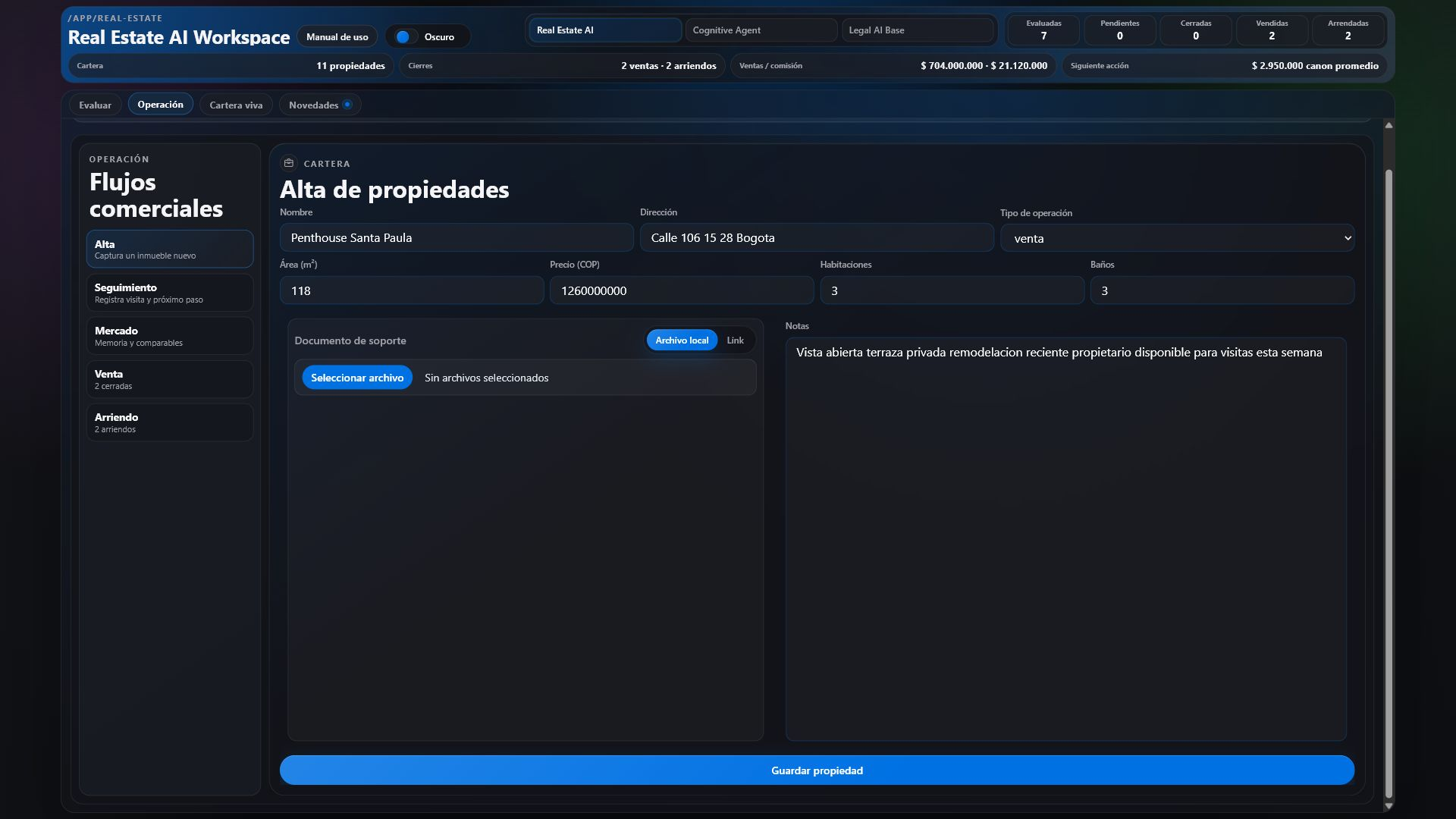
Task: Click the Documento de soporte label
Action: pyautogui.click(x=350, y=340)
